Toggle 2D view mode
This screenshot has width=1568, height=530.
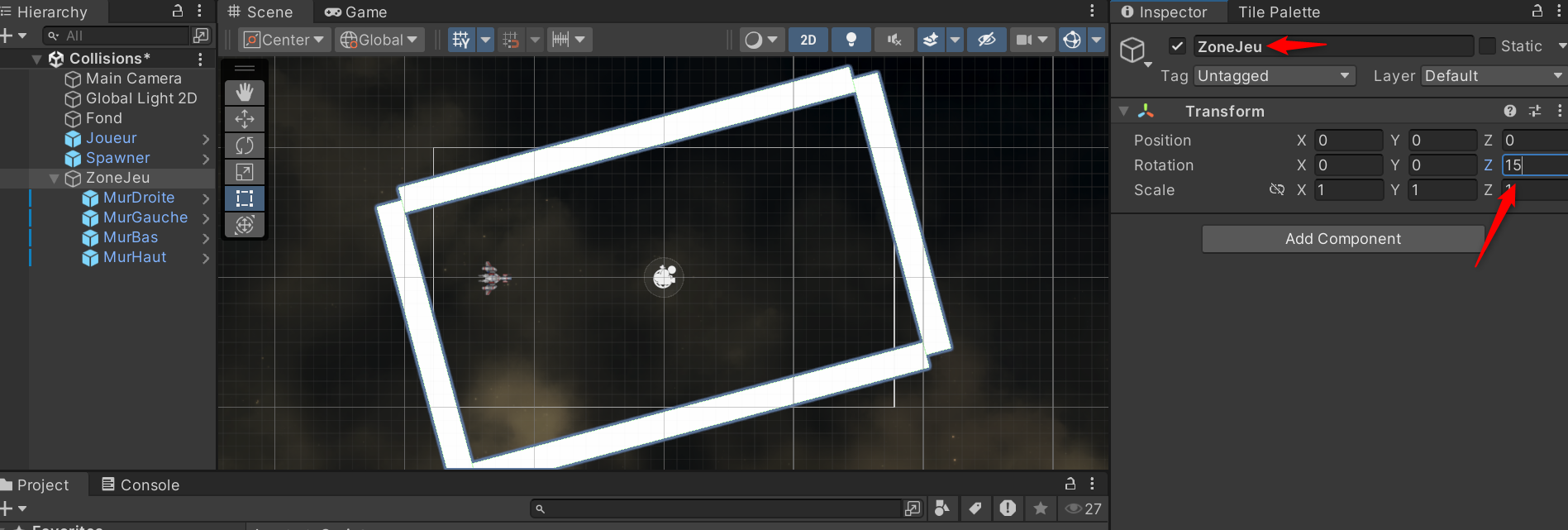(x=808, y=40)
